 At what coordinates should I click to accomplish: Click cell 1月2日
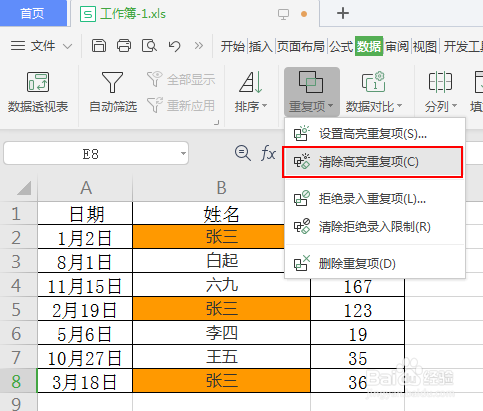85,237
